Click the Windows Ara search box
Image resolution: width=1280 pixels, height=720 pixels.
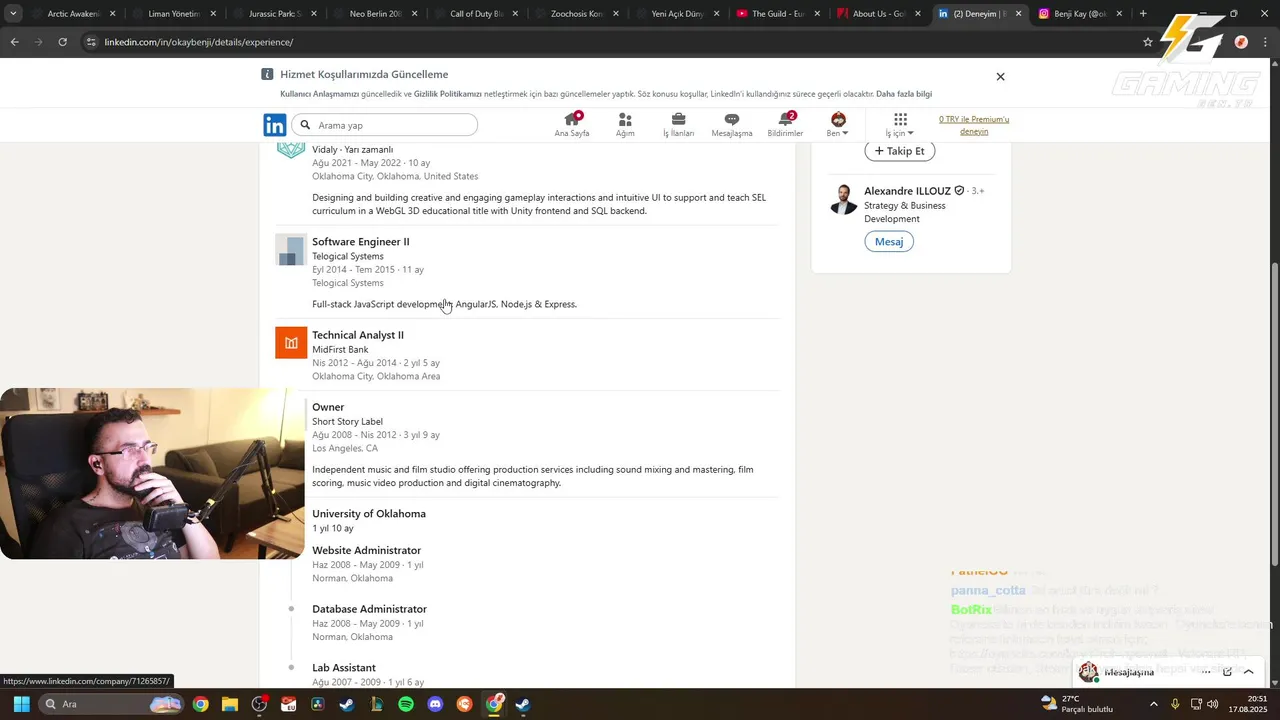coord(111,704)
